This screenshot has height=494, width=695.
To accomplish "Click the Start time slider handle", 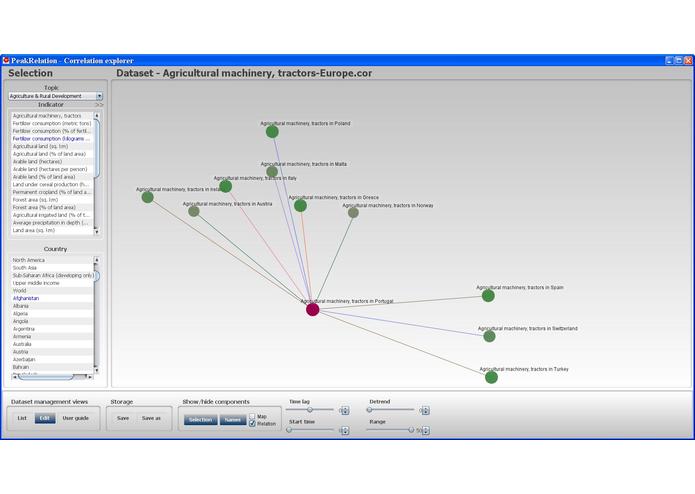I will [x=289, y=430].
